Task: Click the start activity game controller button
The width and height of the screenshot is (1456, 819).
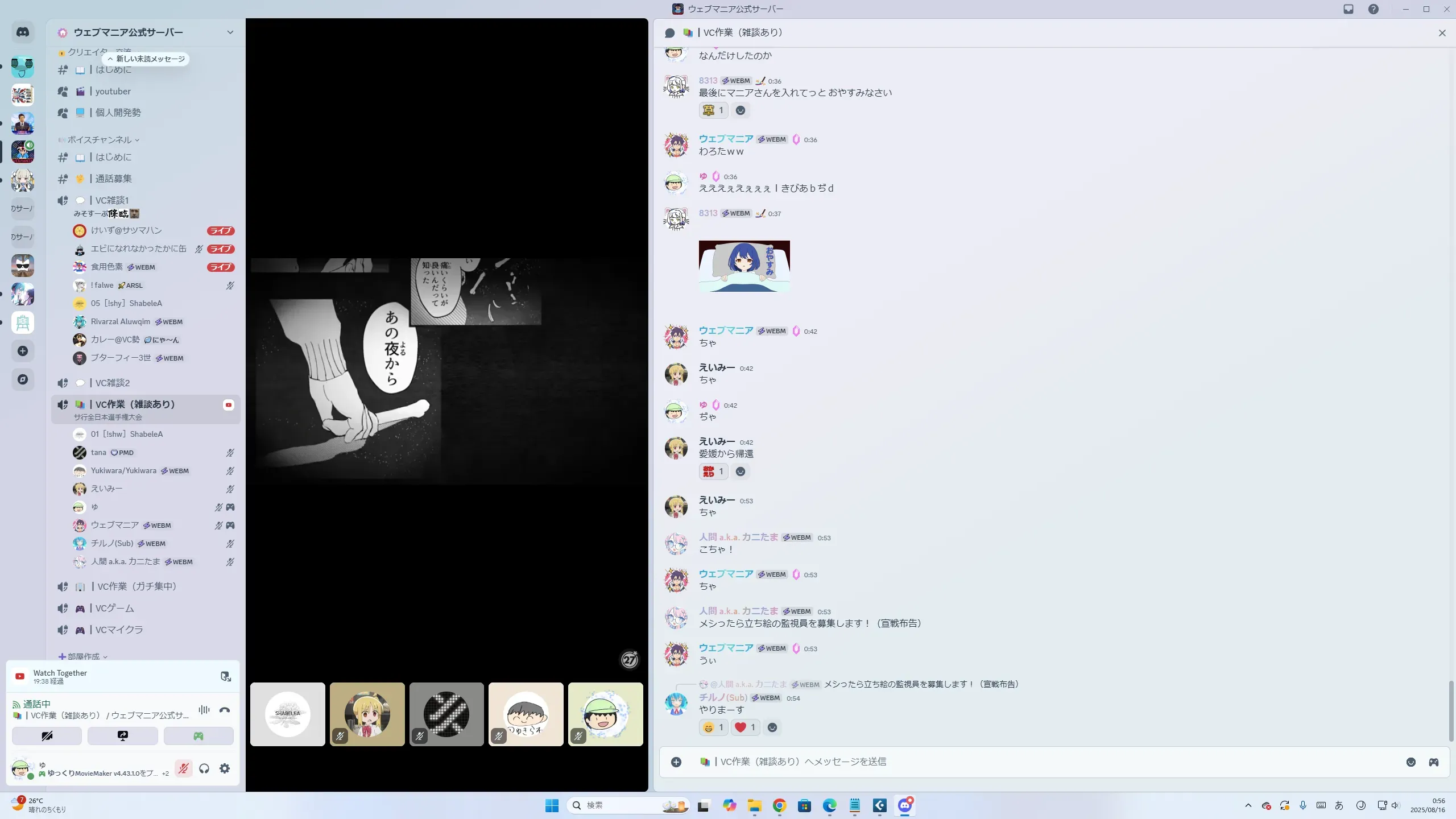Action: coord(198,736)
